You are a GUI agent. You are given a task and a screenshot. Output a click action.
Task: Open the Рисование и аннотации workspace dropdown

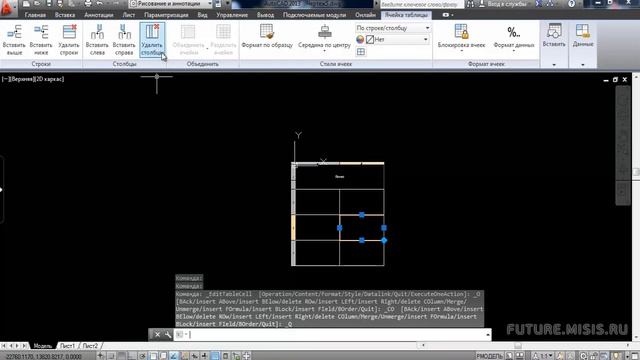coord(170,4)
